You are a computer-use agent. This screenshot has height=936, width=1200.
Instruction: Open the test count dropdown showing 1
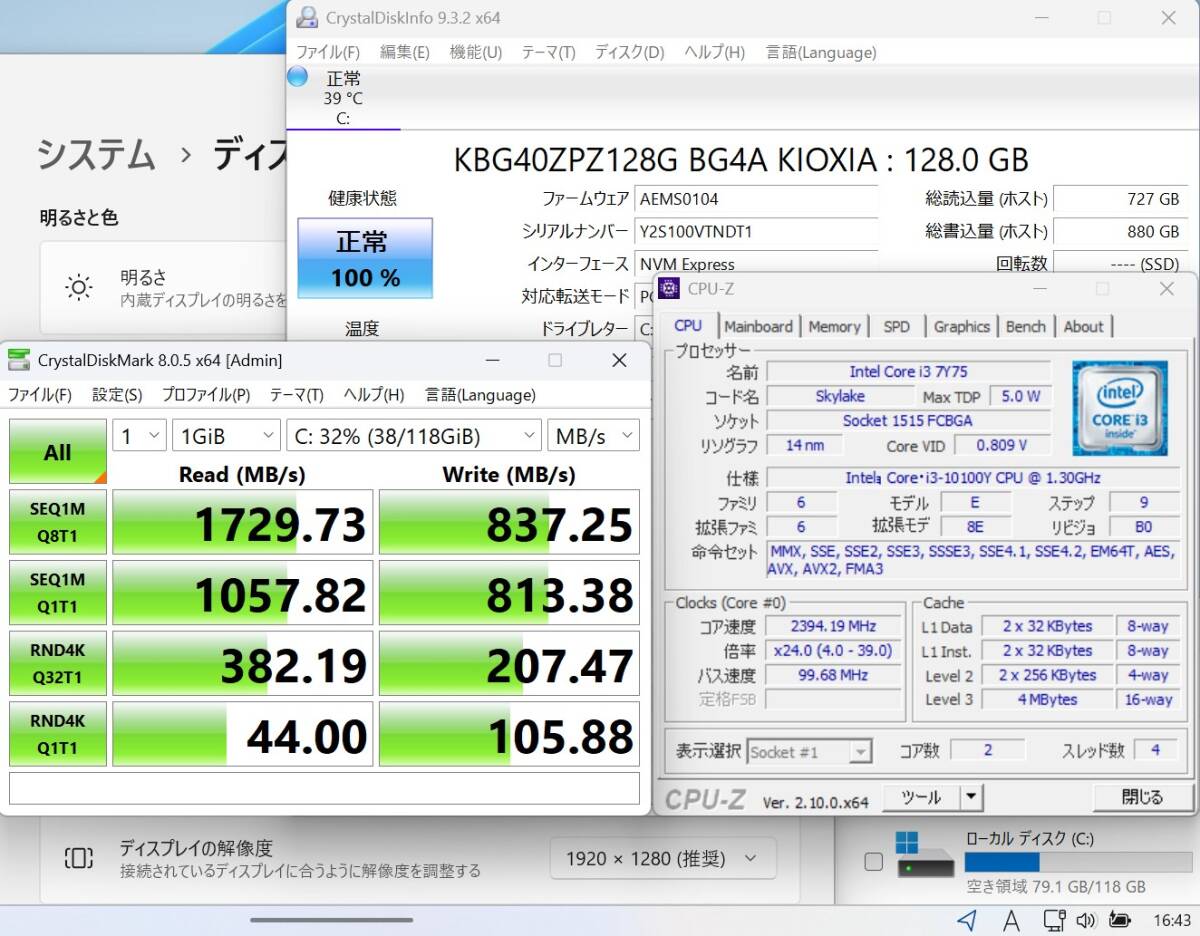point(139,436)
